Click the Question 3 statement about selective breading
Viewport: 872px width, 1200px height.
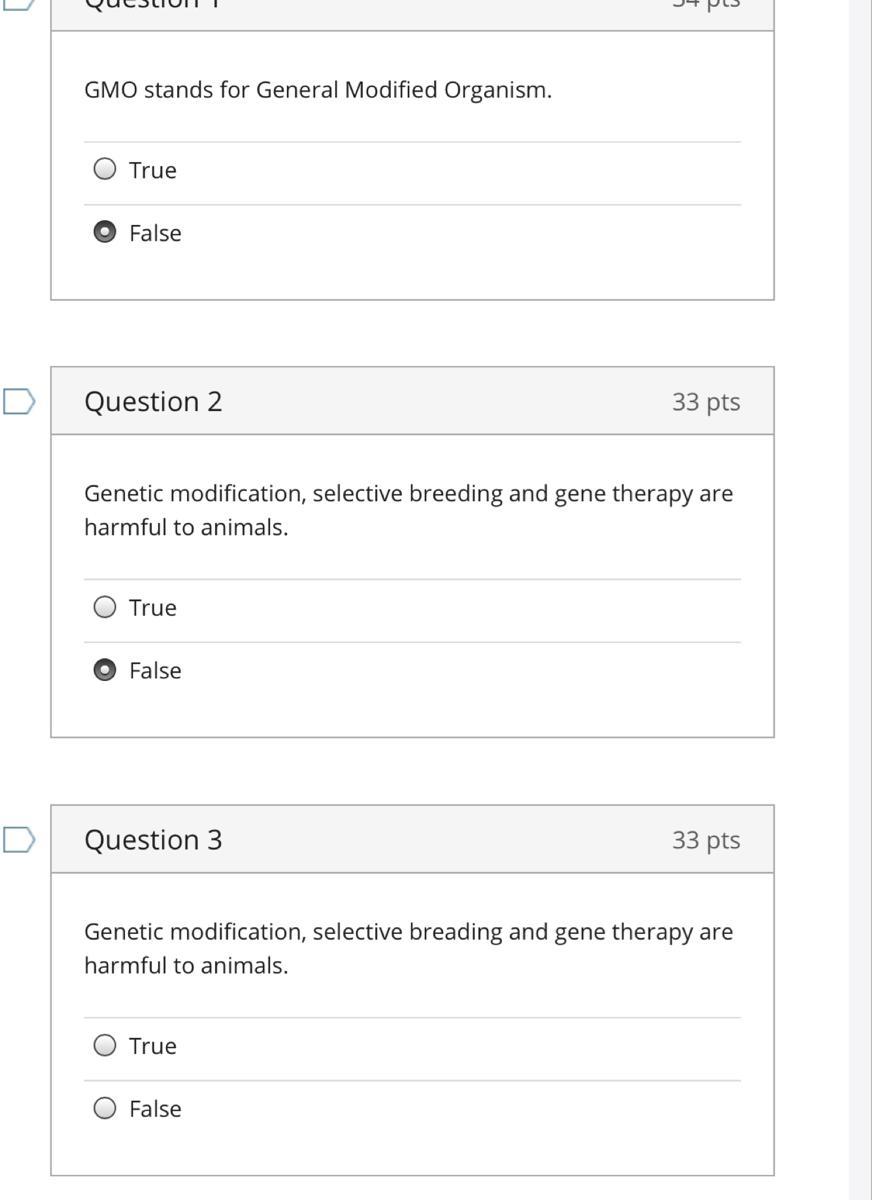click(408, 948)
